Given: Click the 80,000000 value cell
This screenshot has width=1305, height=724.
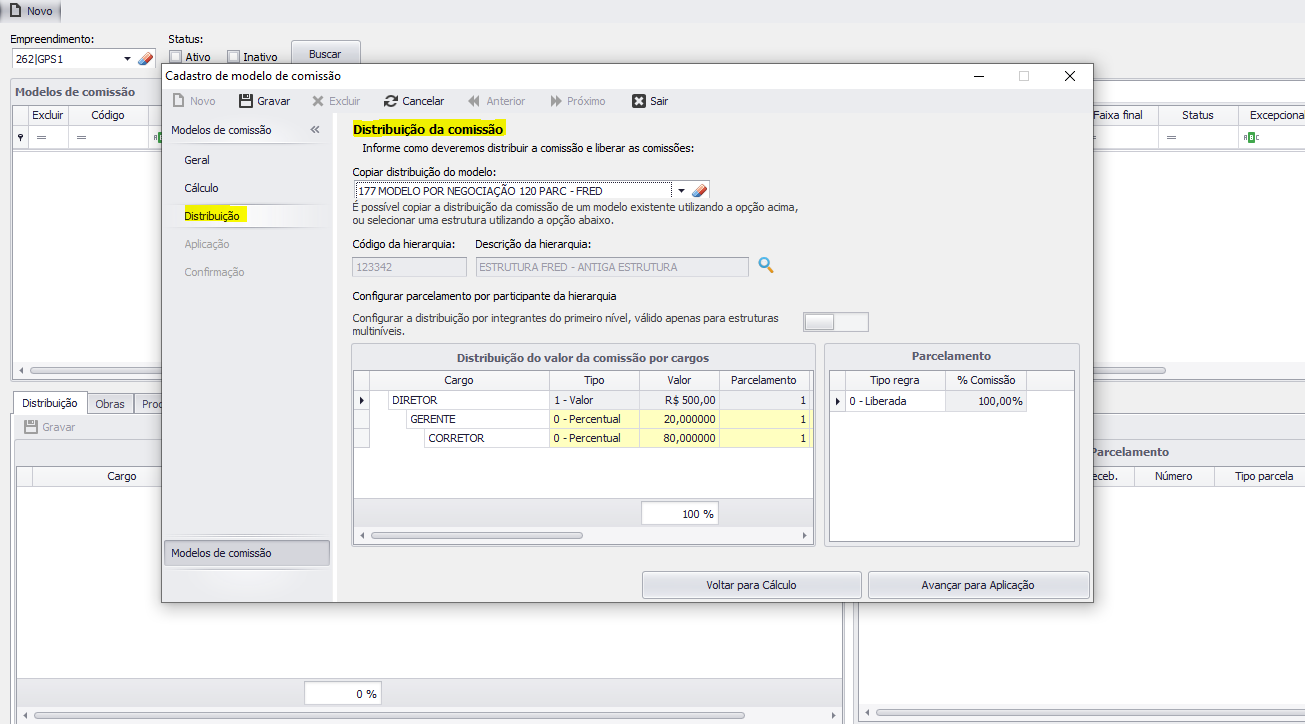Looking at the screenshot, I should click(x=679, y=438).
